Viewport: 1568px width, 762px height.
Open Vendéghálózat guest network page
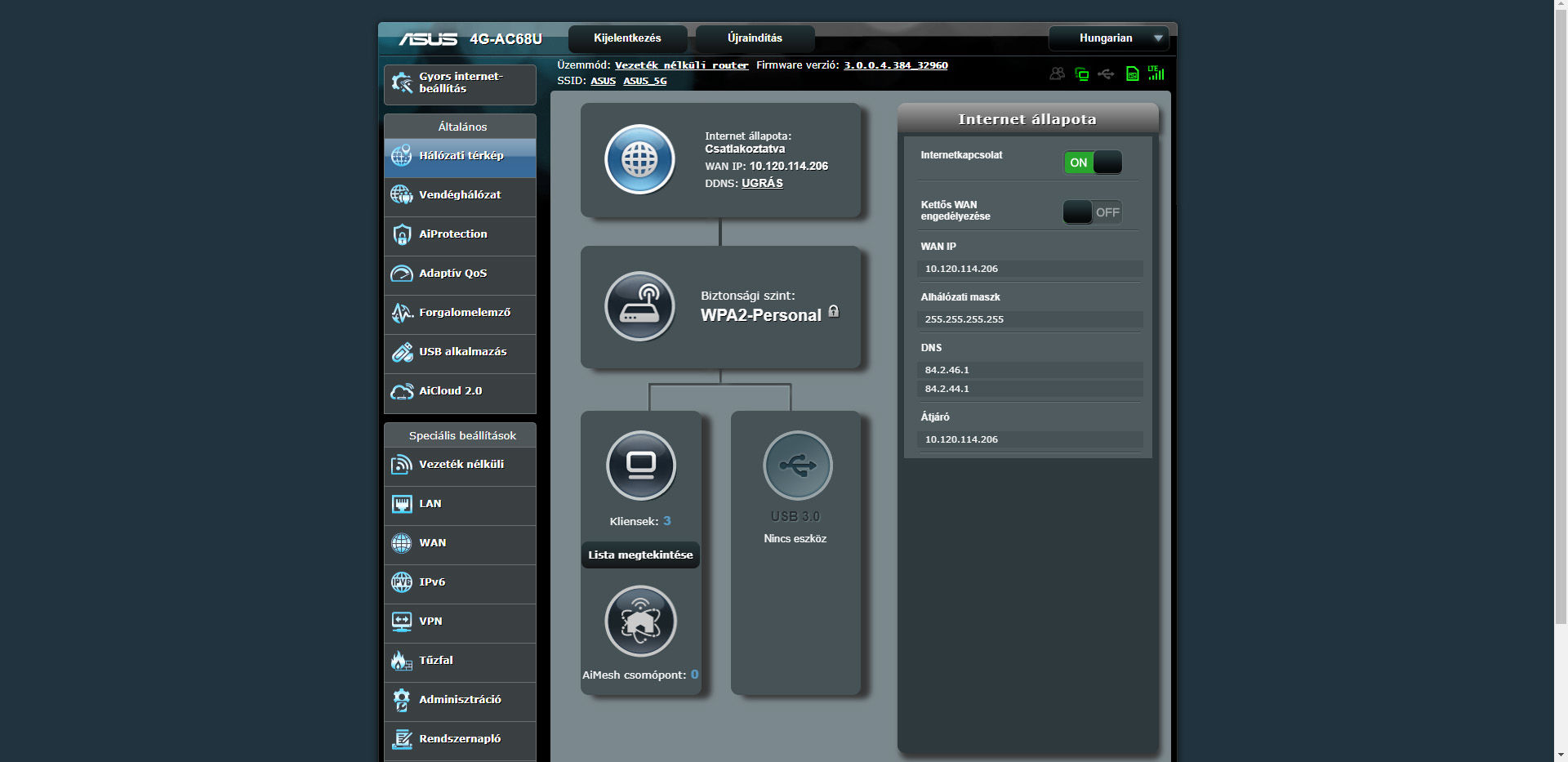coord(460,196)
